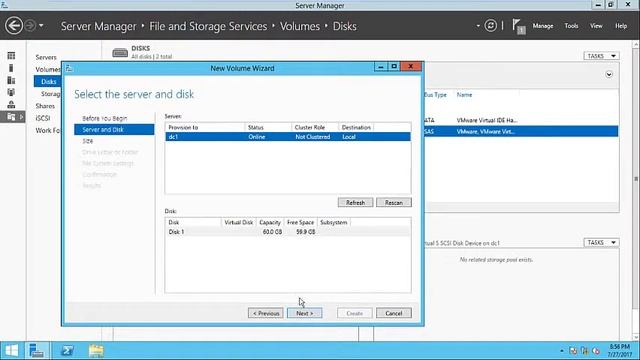Open the DISKS tile TASKS dropdown
Image resolution: width=640 pixels, height=360 pixels.
pos(601,56)
